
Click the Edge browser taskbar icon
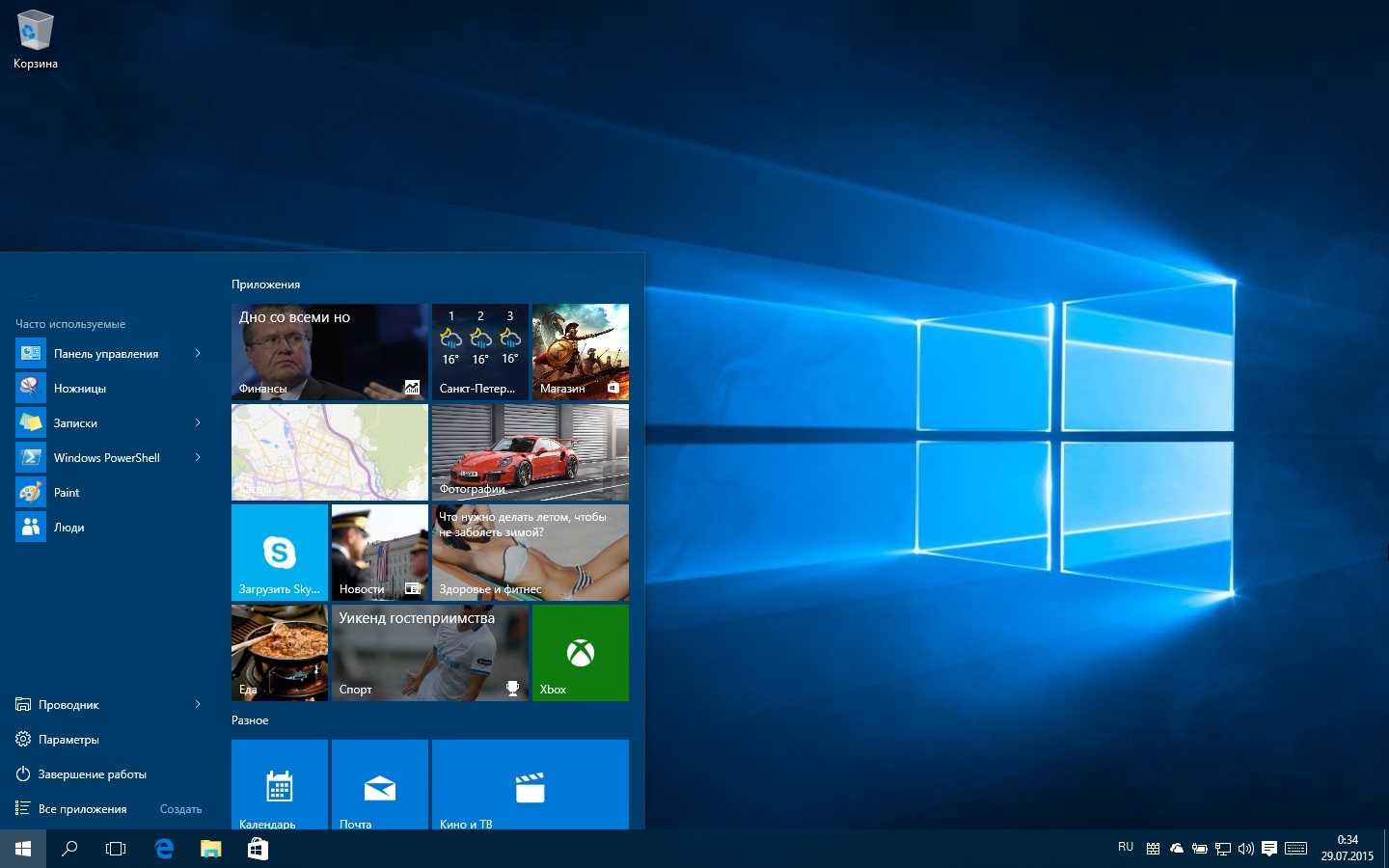[x=164, y=849]
